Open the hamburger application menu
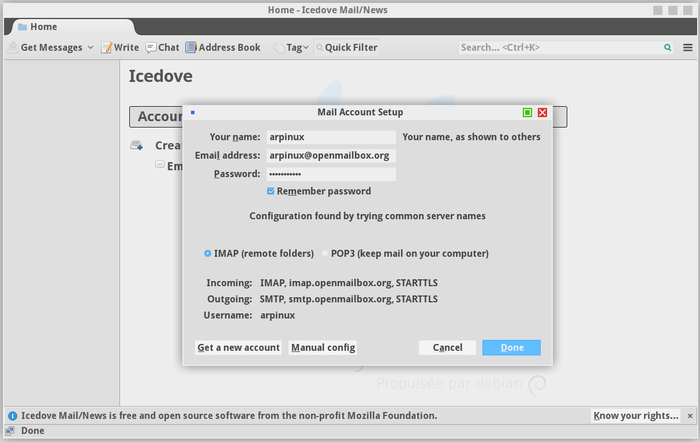The image size is (700, 442). 688,47
